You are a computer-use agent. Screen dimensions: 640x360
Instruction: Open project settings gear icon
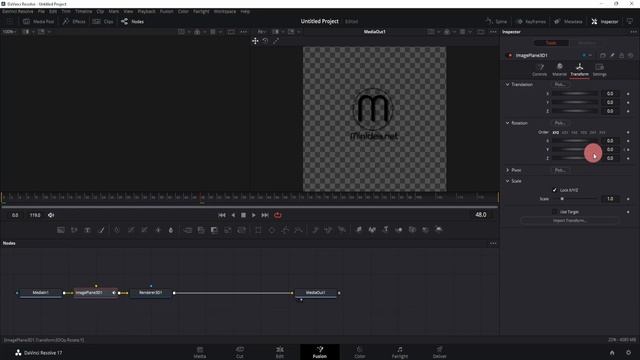629,353
